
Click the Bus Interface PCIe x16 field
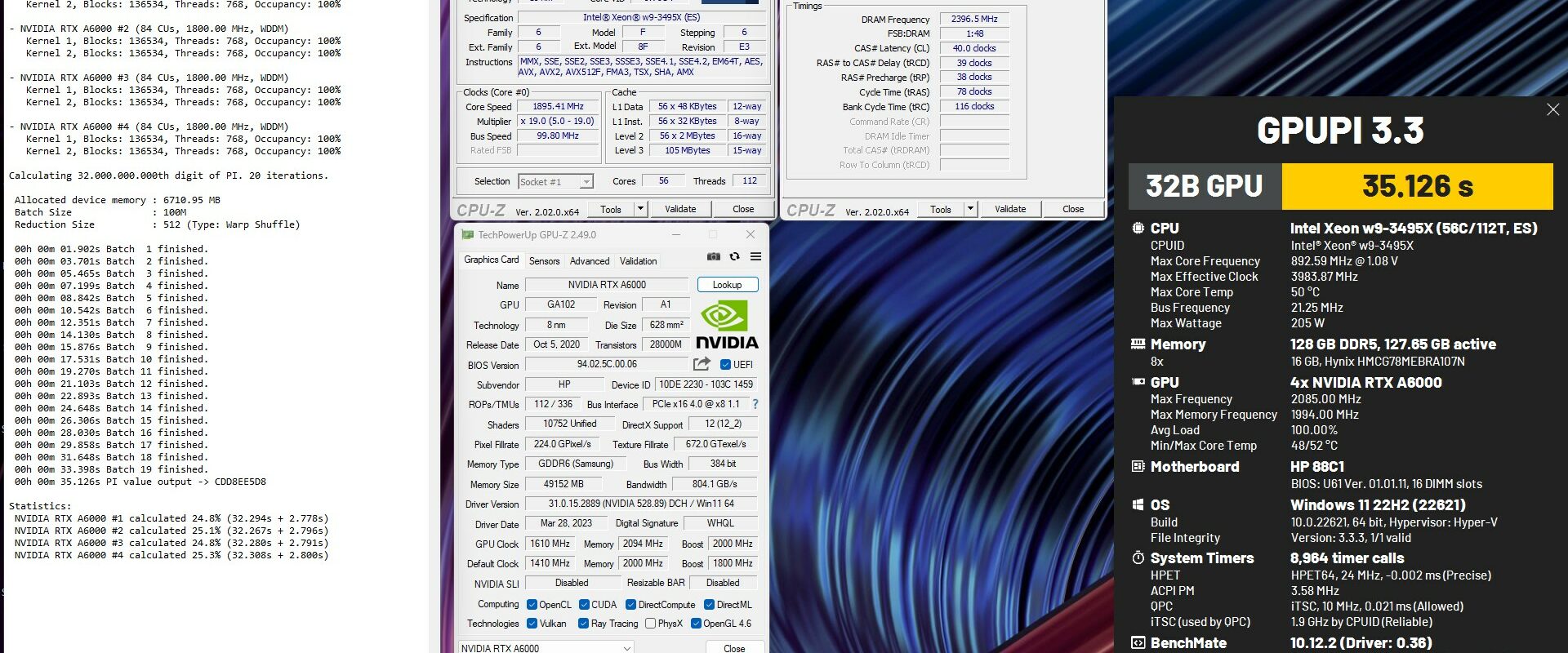[x=696, y=404]
